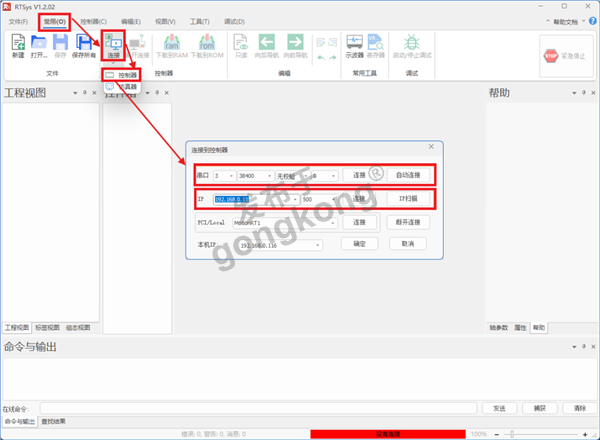
Task: Click the 自动连接 button
Action: click(408, 175)
